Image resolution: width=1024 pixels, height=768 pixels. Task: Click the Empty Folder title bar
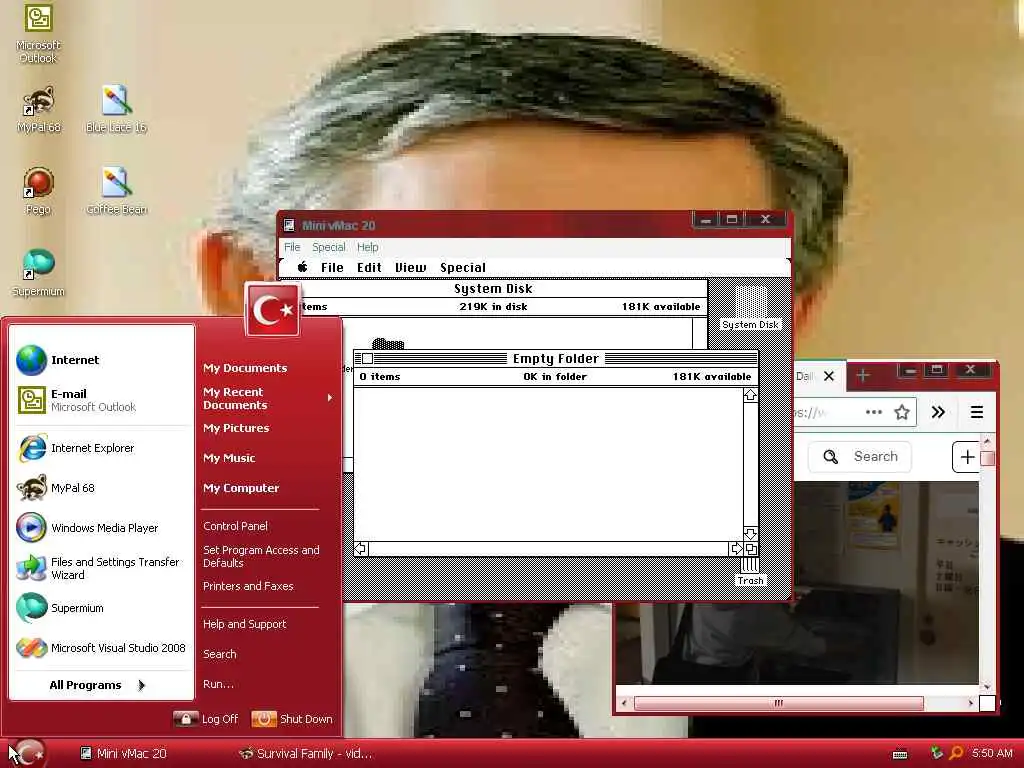point(556,359)
